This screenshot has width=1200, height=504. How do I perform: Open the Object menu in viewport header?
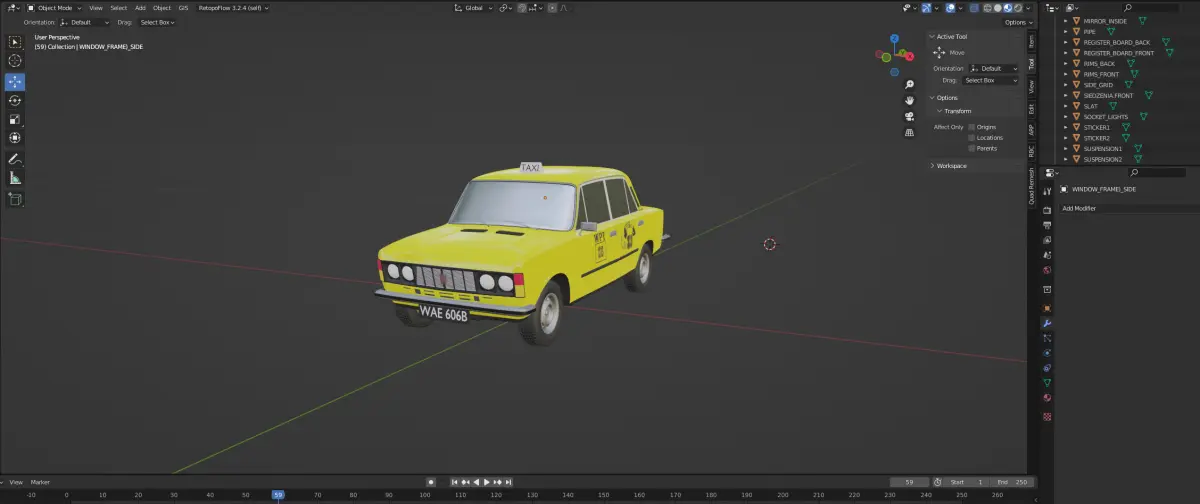(x=162, y=7)
